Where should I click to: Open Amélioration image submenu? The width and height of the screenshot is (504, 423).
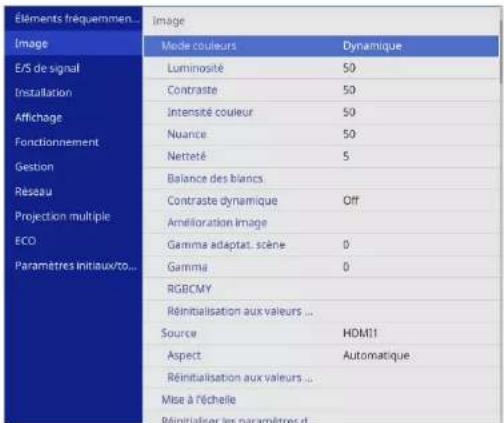pos(321,222)
